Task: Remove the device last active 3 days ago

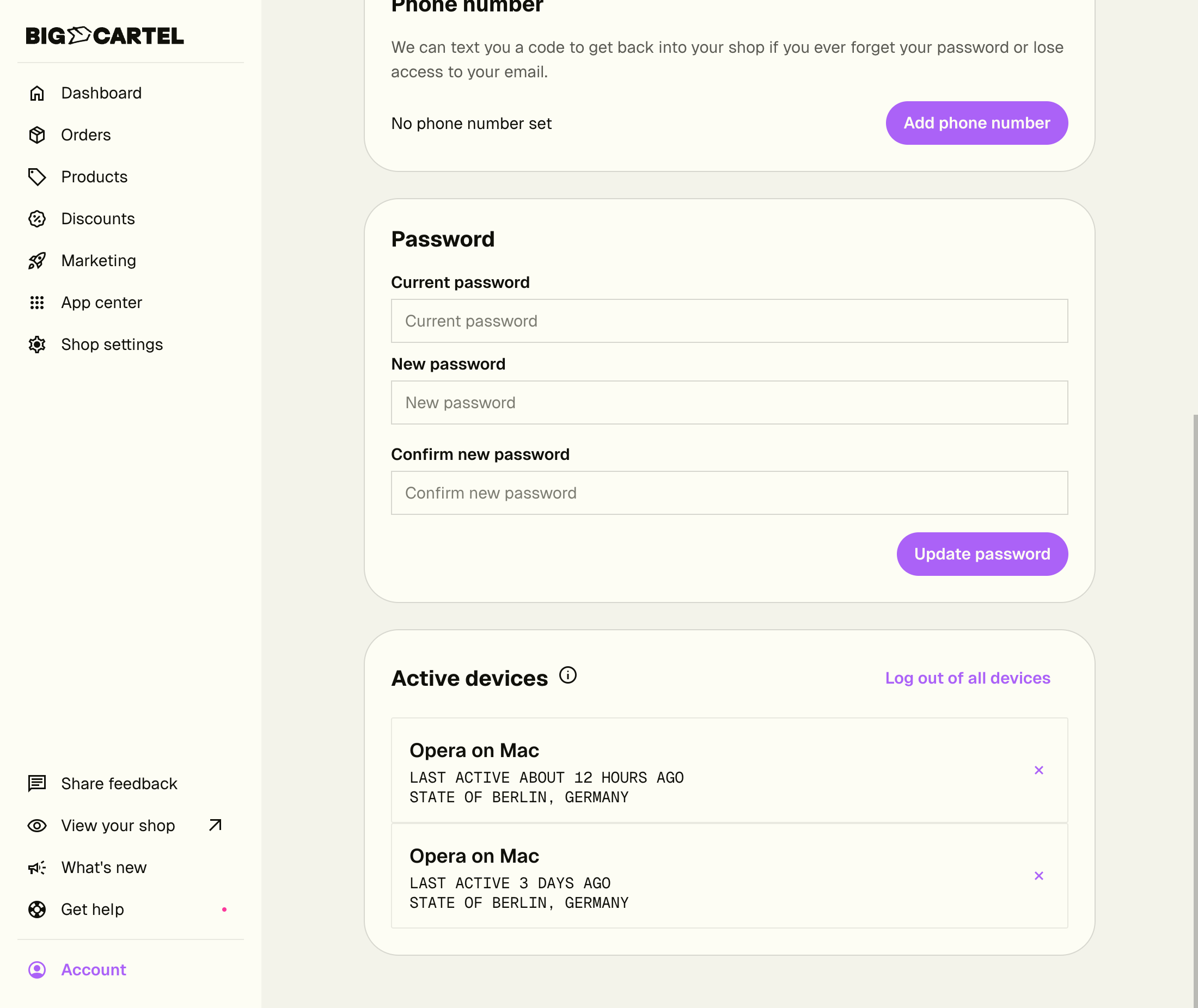Action: [x=1038, y=876]
